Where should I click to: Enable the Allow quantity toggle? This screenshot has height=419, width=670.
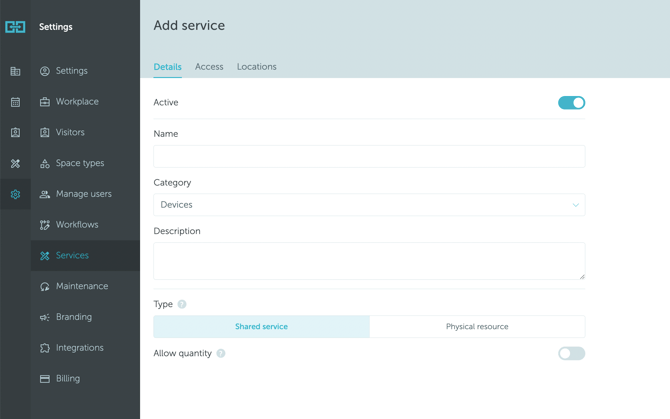point(571,353)
